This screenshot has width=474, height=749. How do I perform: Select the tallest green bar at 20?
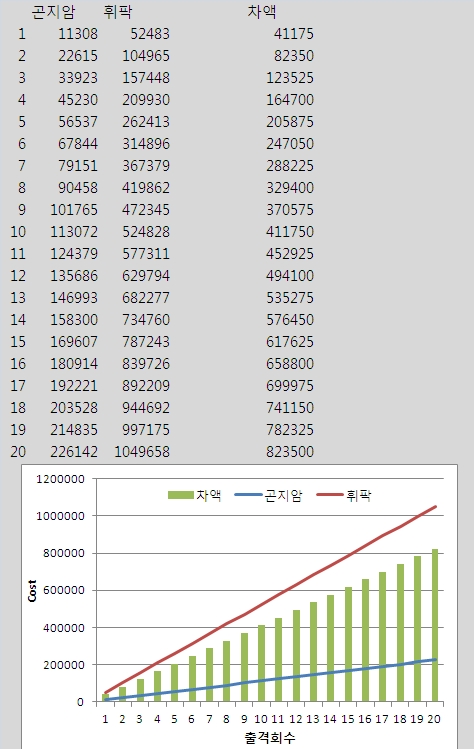435,625
